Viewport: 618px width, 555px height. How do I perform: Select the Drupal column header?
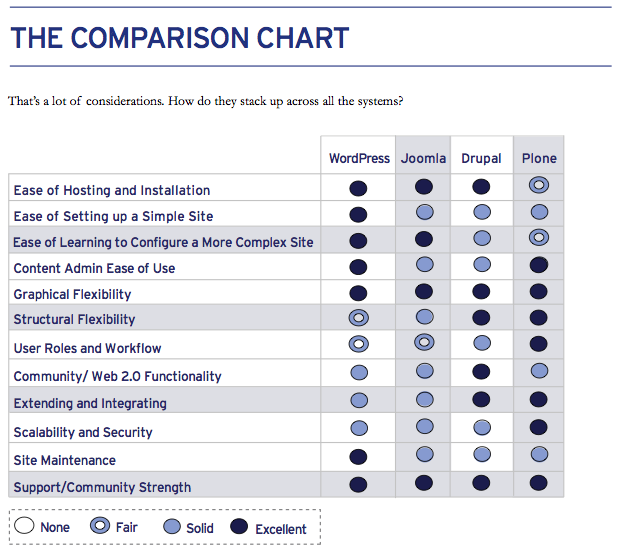tap(481, 158)
